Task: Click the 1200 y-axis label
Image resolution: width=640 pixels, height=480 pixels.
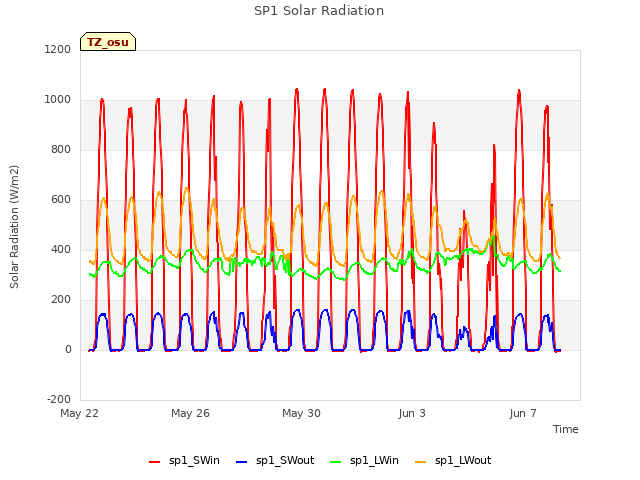Action: coord(58,49)
